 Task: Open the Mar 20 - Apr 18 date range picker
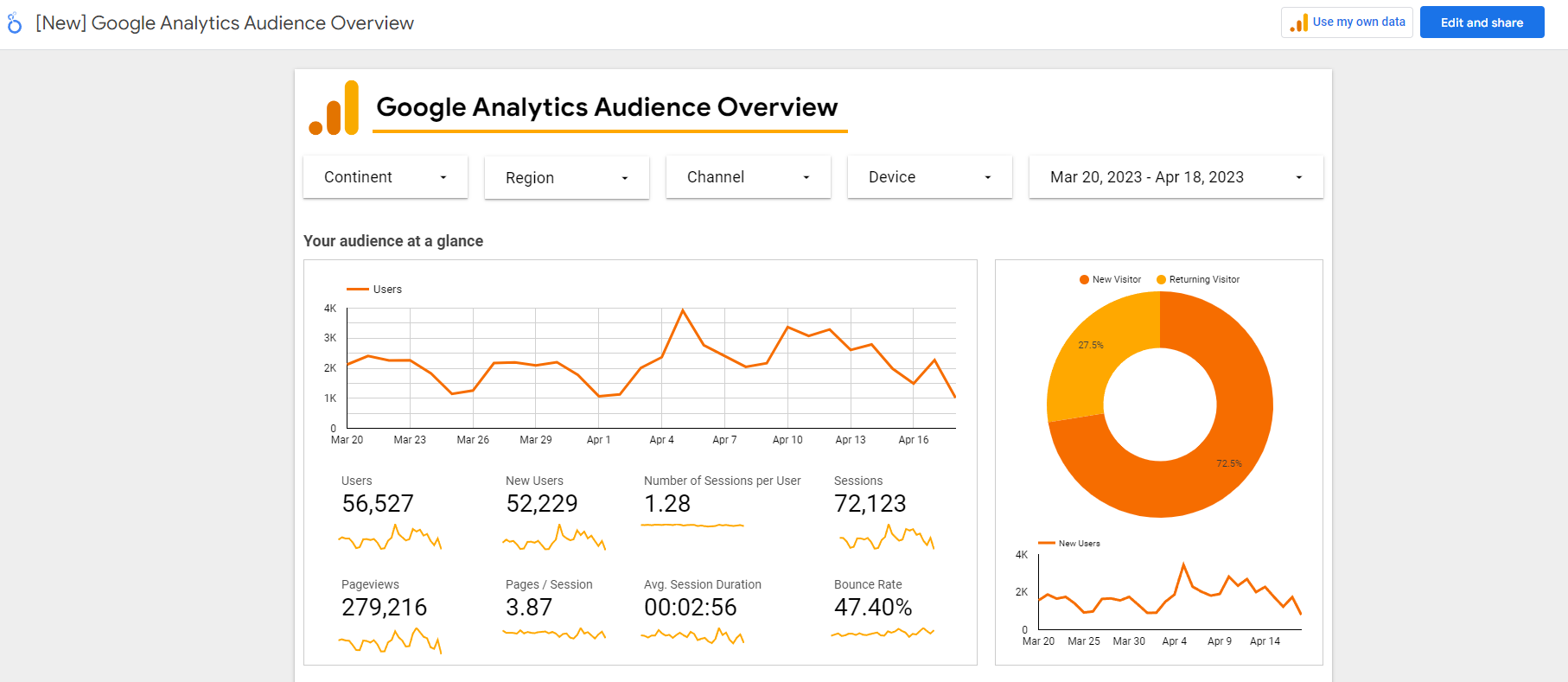click(x=1176, y=177)
